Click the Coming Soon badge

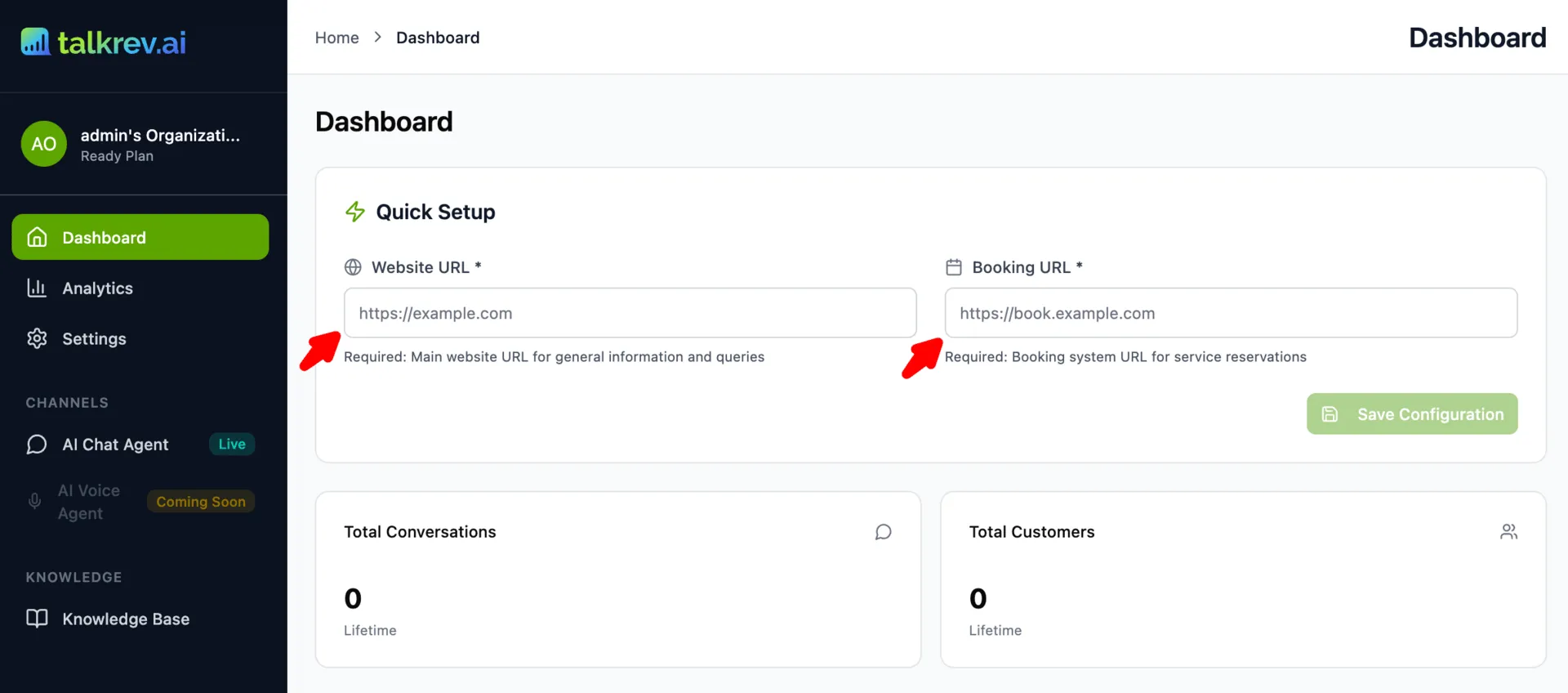click(201, 502)
